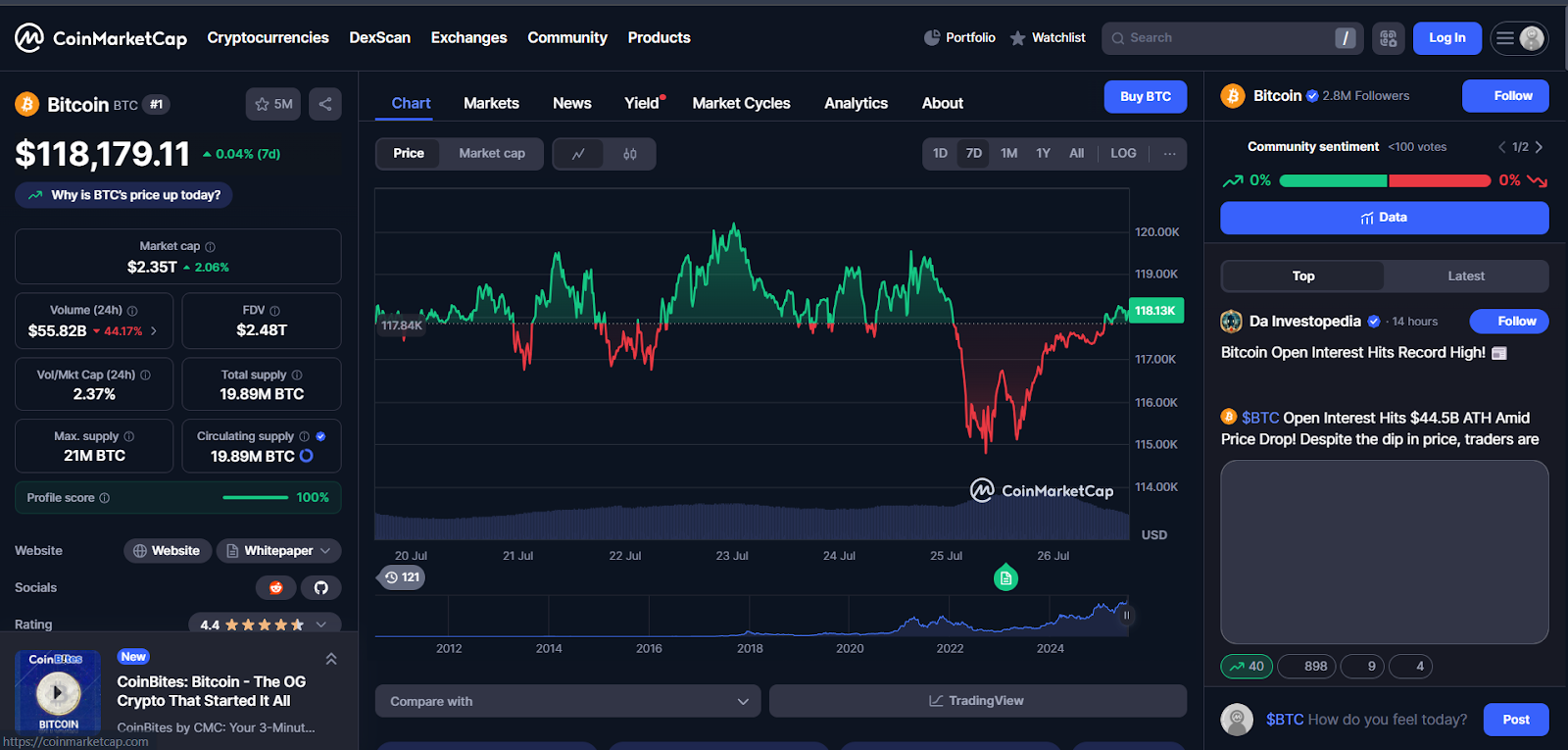Open the hamburger profile menu

1519,38
